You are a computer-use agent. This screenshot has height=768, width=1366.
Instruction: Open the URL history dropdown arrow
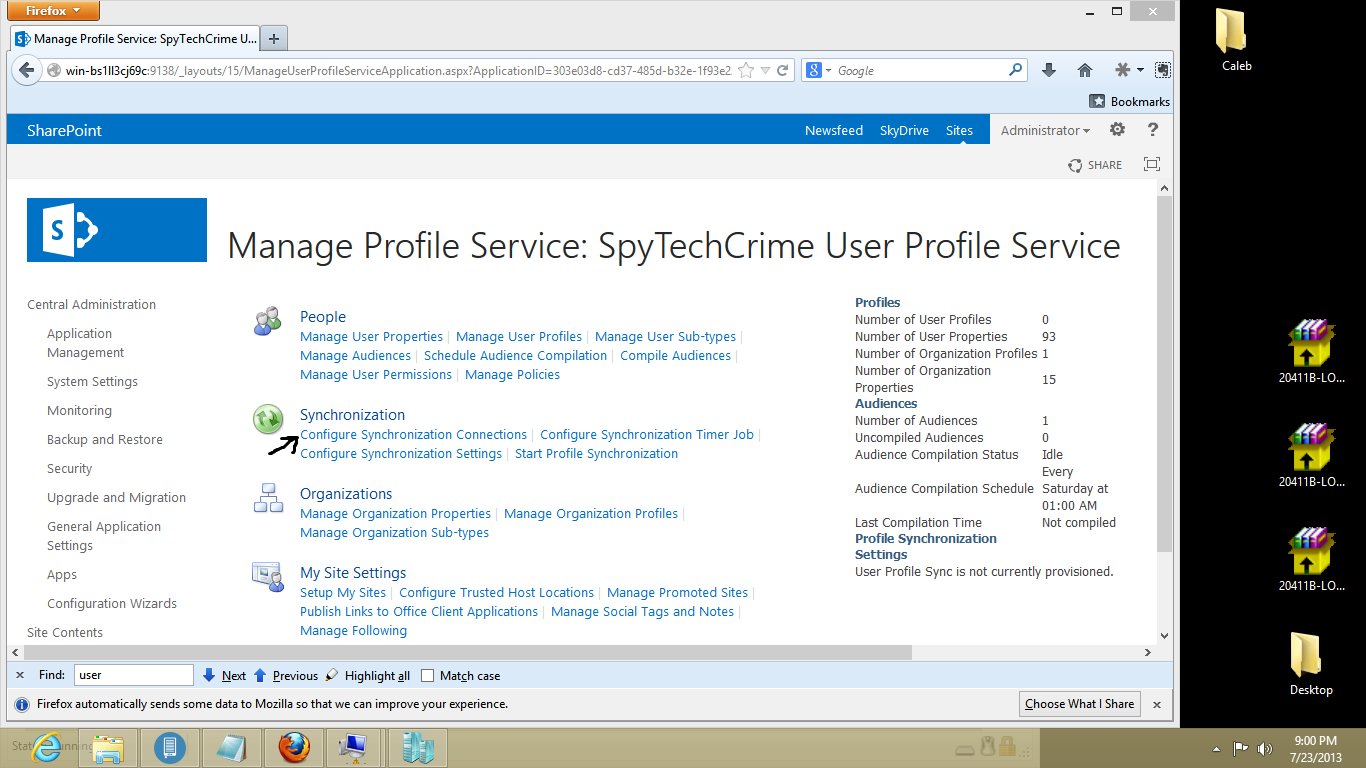point(765,70)
